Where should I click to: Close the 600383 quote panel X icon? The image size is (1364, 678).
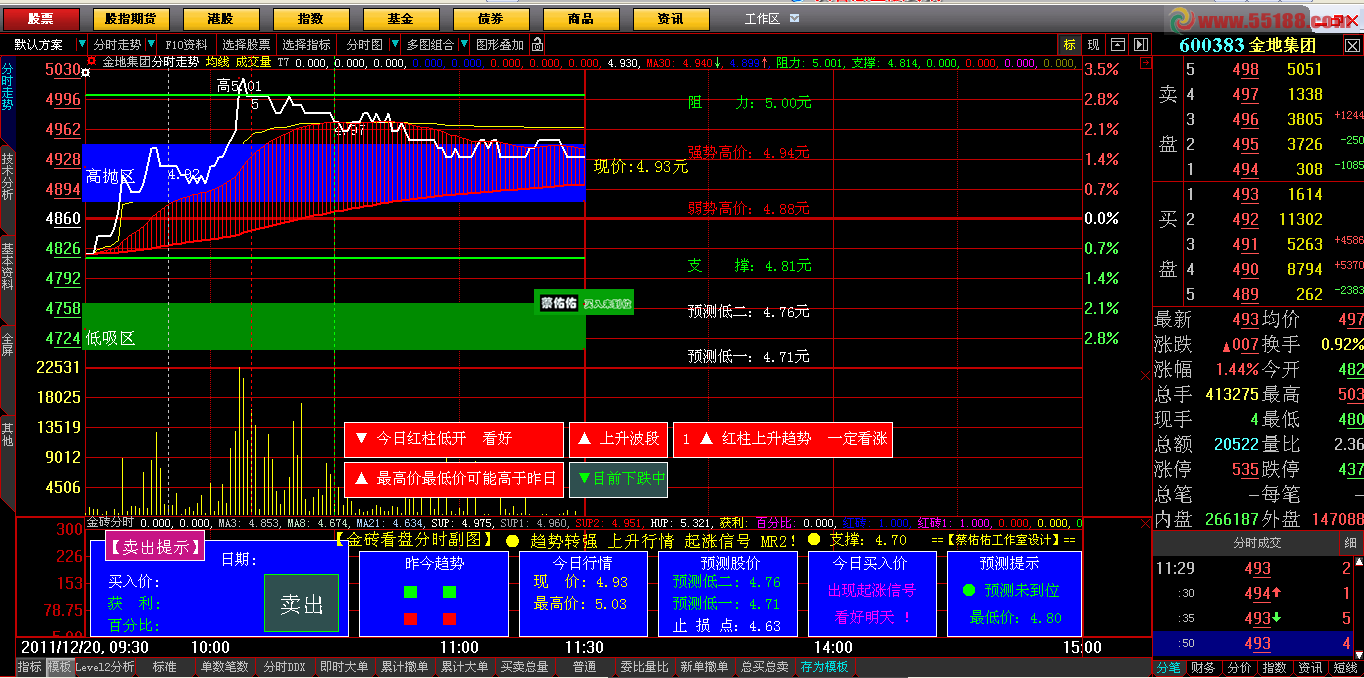(1353, 45)
